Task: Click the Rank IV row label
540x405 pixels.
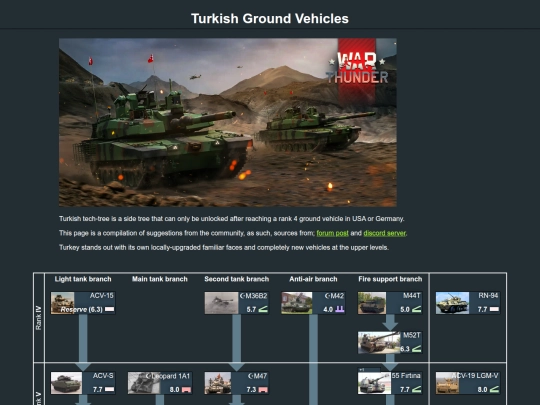Action: pos(39,318)
